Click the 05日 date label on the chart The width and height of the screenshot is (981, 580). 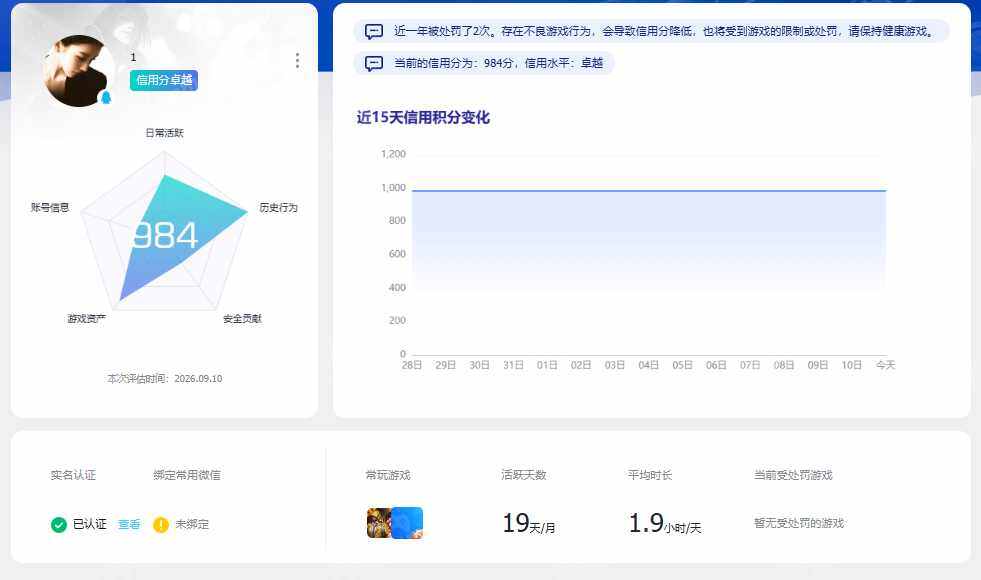click(682, 365)
